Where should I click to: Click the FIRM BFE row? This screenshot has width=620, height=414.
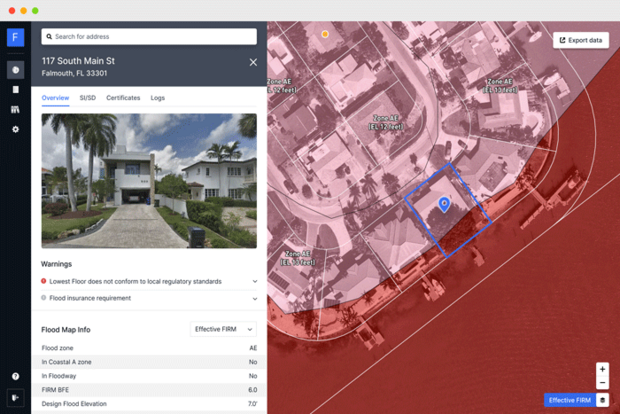(149, 389)
